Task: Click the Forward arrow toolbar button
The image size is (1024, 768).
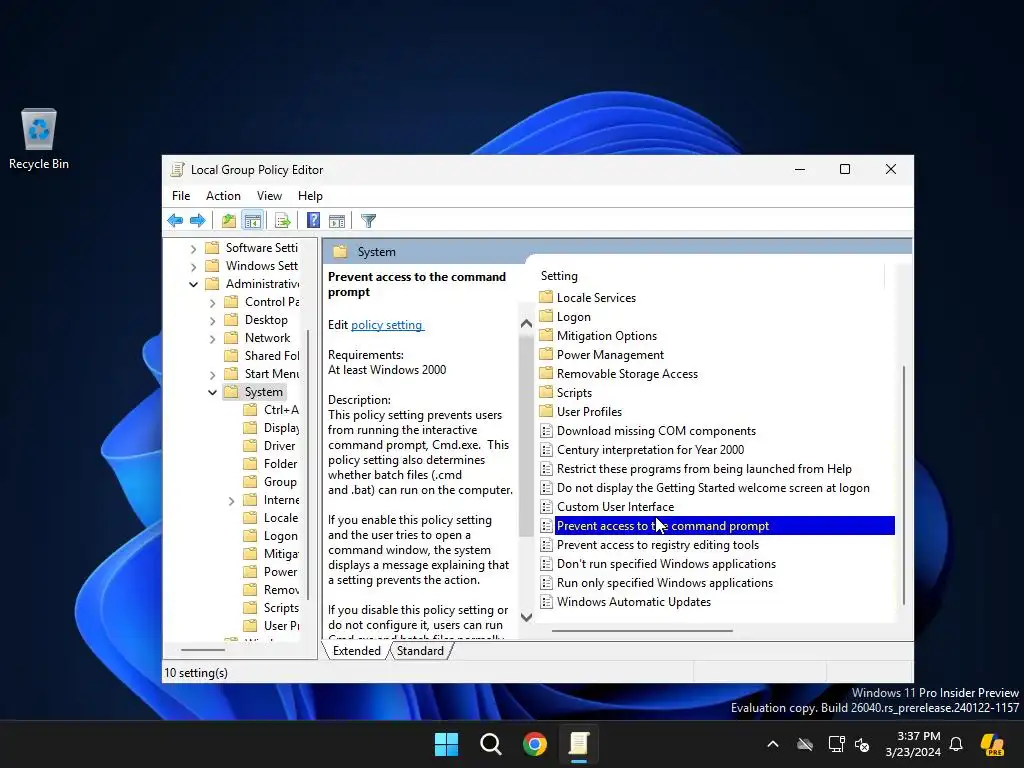Action: [197, 221]
